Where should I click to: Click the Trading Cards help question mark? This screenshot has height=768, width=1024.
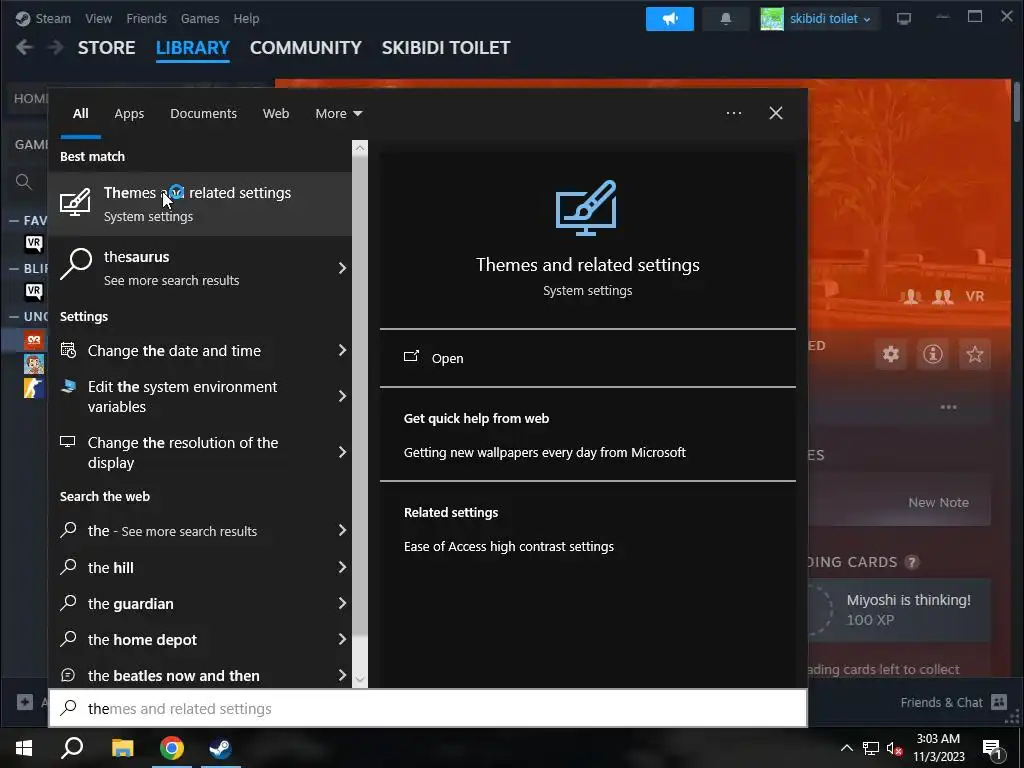[x=912, y=562]
